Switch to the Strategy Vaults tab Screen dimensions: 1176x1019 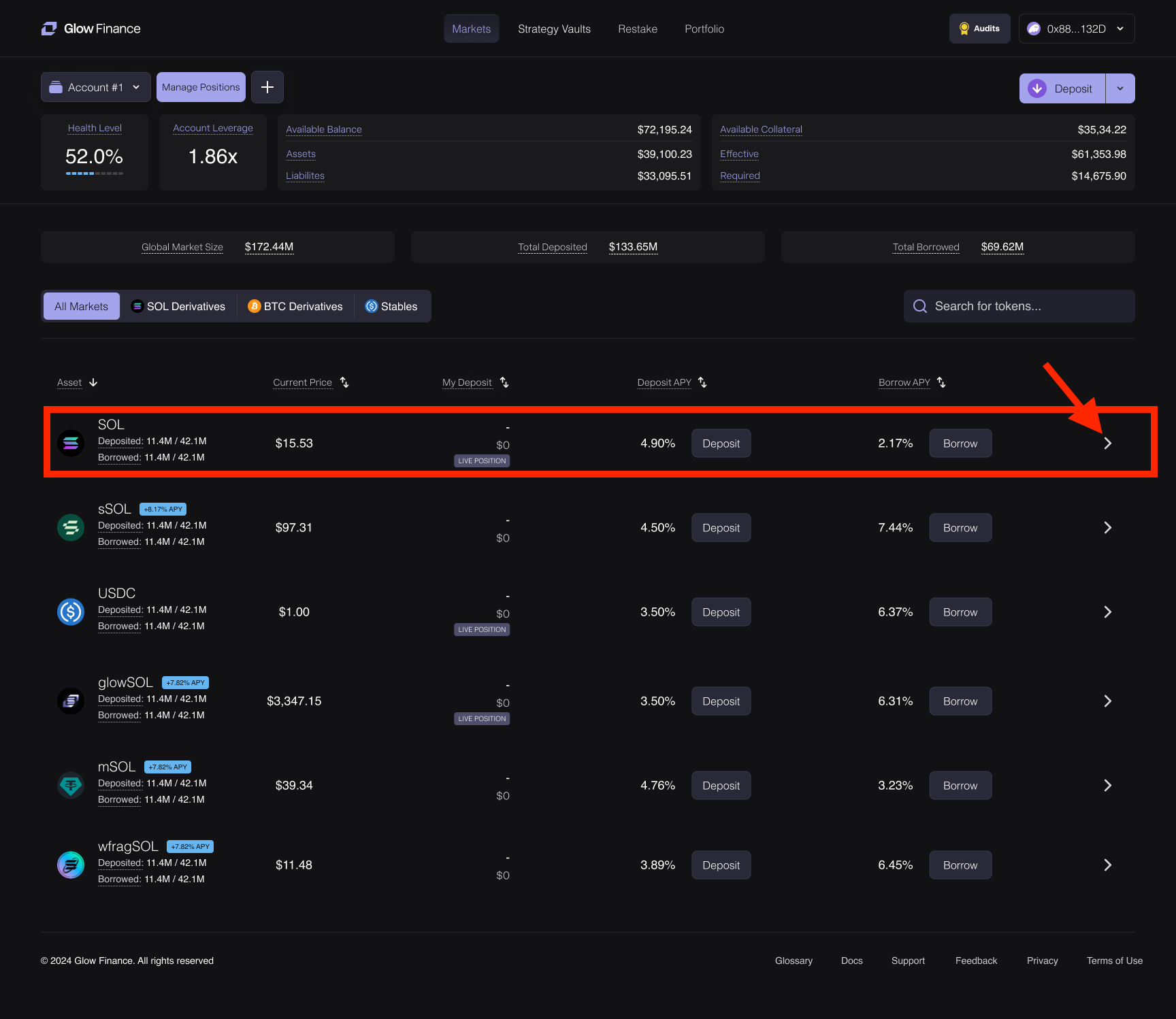[554, 29]
